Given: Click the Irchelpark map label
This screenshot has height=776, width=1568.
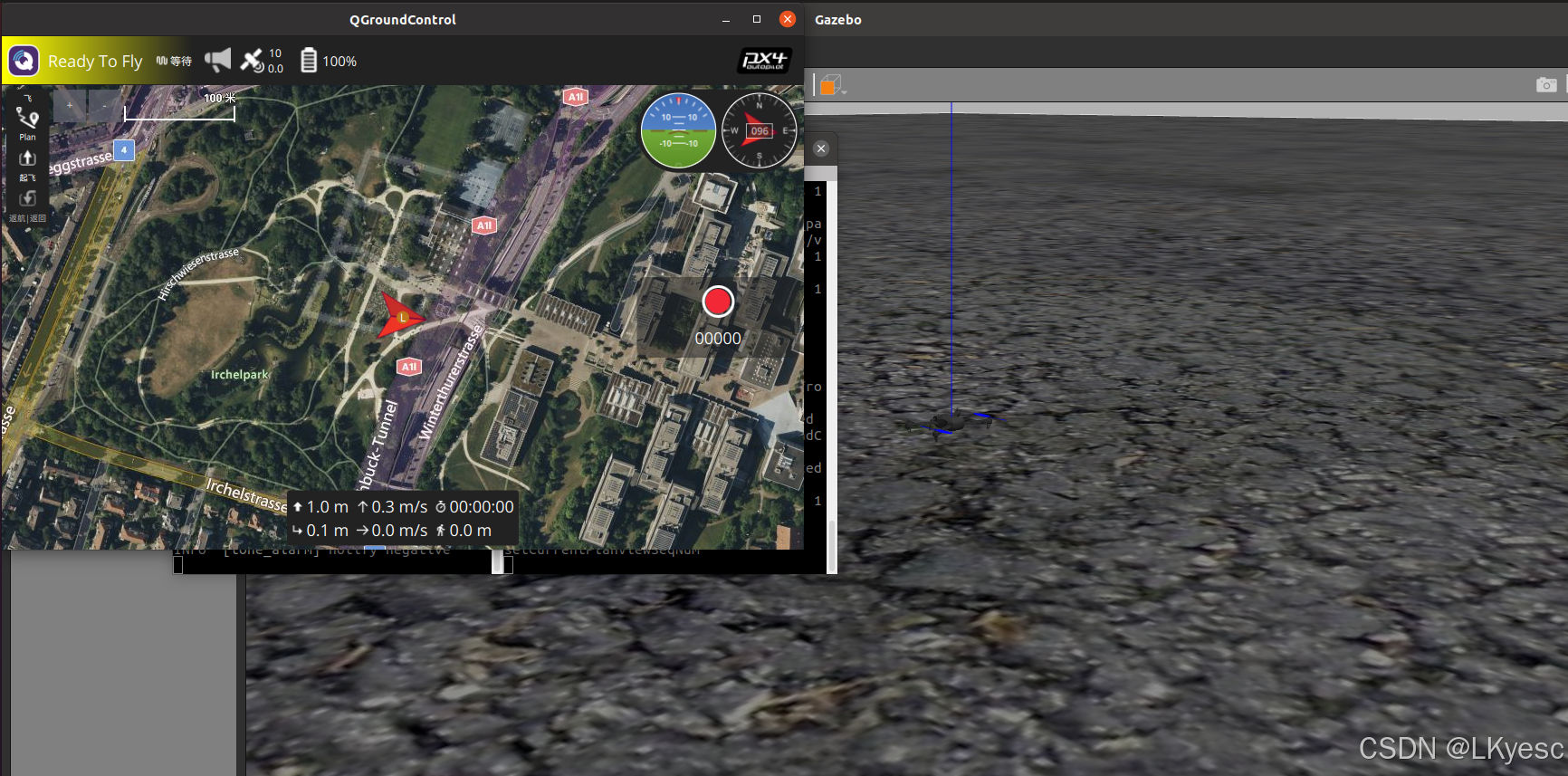Looking at the screenshot, I should [x=240, y=374].
